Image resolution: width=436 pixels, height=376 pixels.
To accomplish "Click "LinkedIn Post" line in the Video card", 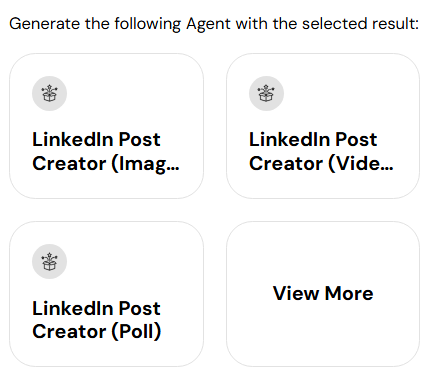I will pyautogui.click(x=313, y=139).
